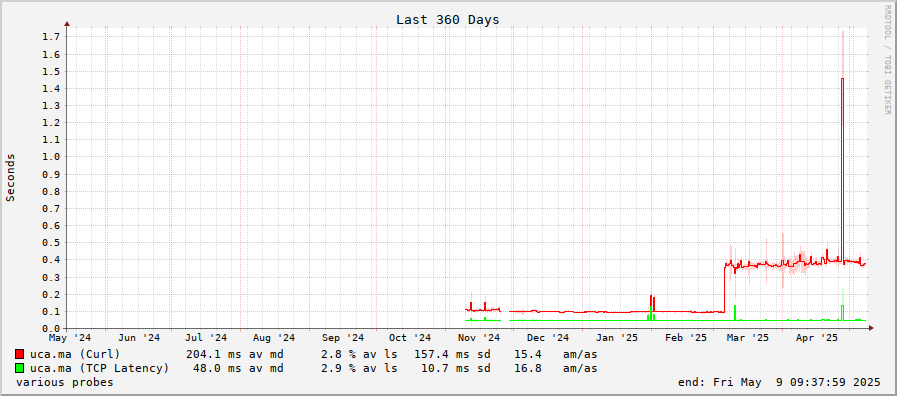
Task: Click the red uca.ma (Curl) legend swatch
Action: pyautogui.click(x=19, y=354)
